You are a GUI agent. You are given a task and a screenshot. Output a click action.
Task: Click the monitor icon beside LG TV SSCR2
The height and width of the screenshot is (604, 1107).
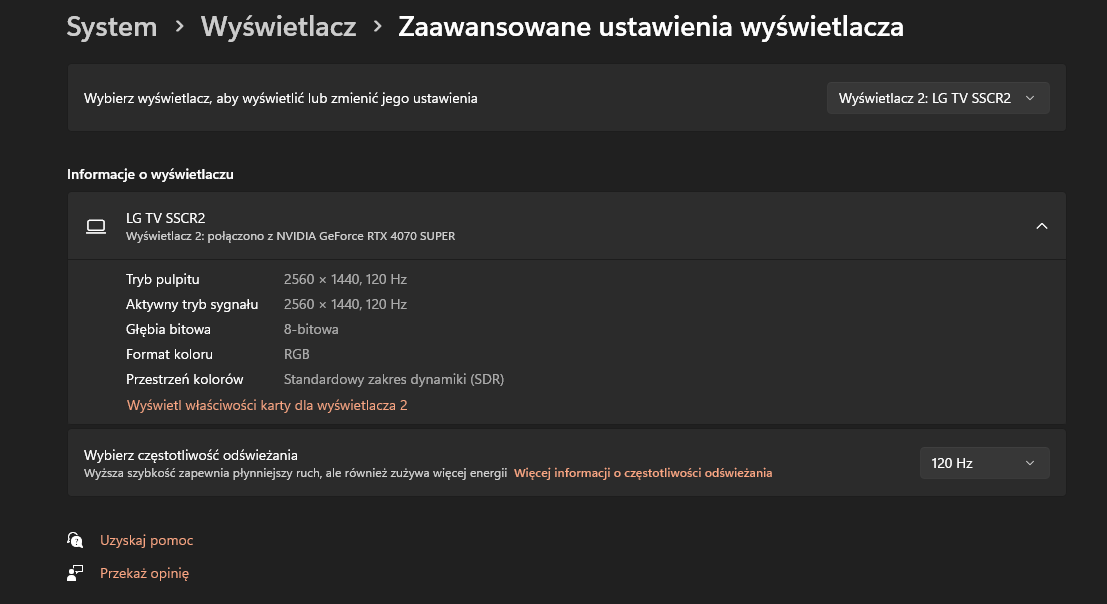(x=95, y=226)
